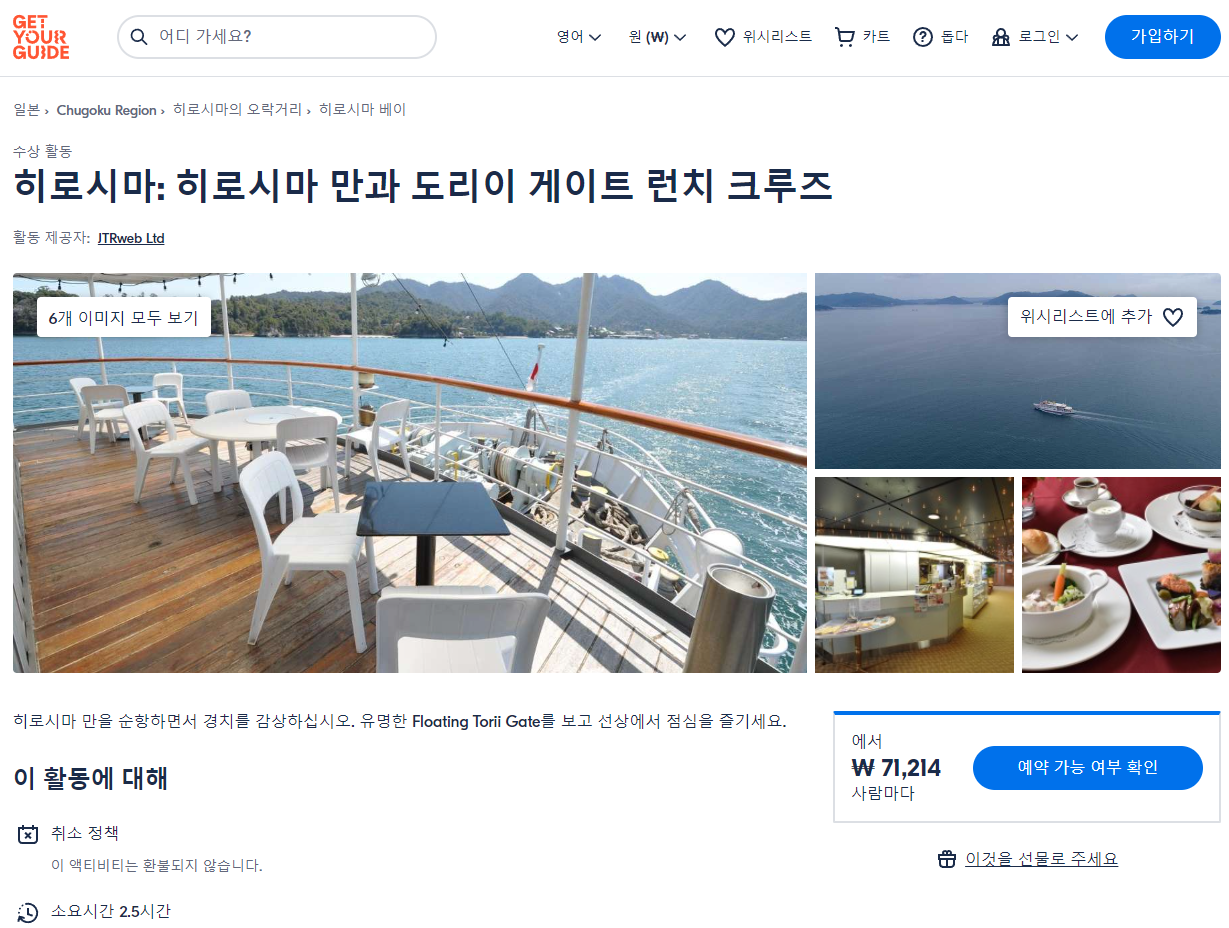This screenshot has width=1229, height=928.
Task: Expand the 원 (₩) currency dropdown
Action: 657,37
